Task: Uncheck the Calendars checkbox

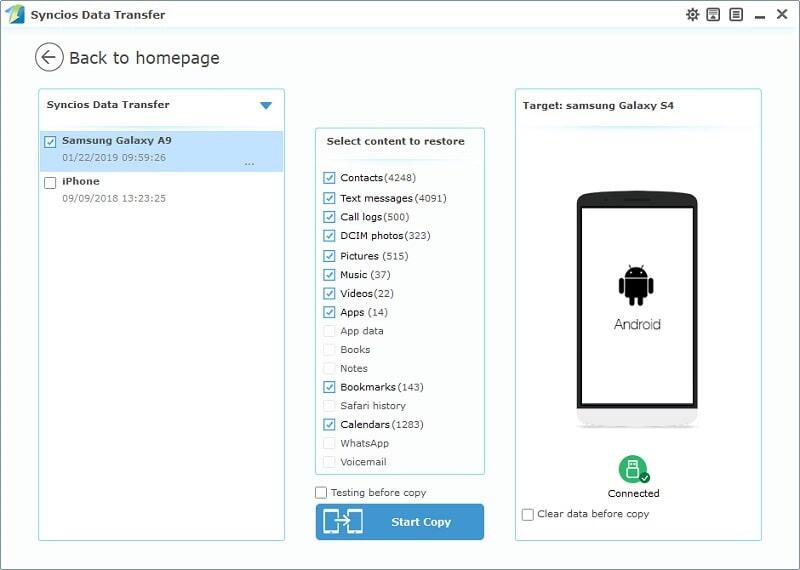Action: (330, 425)
